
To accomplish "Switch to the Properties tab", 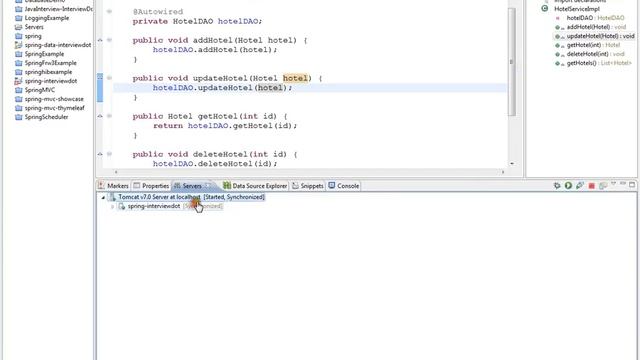I will tap(151, 186).
